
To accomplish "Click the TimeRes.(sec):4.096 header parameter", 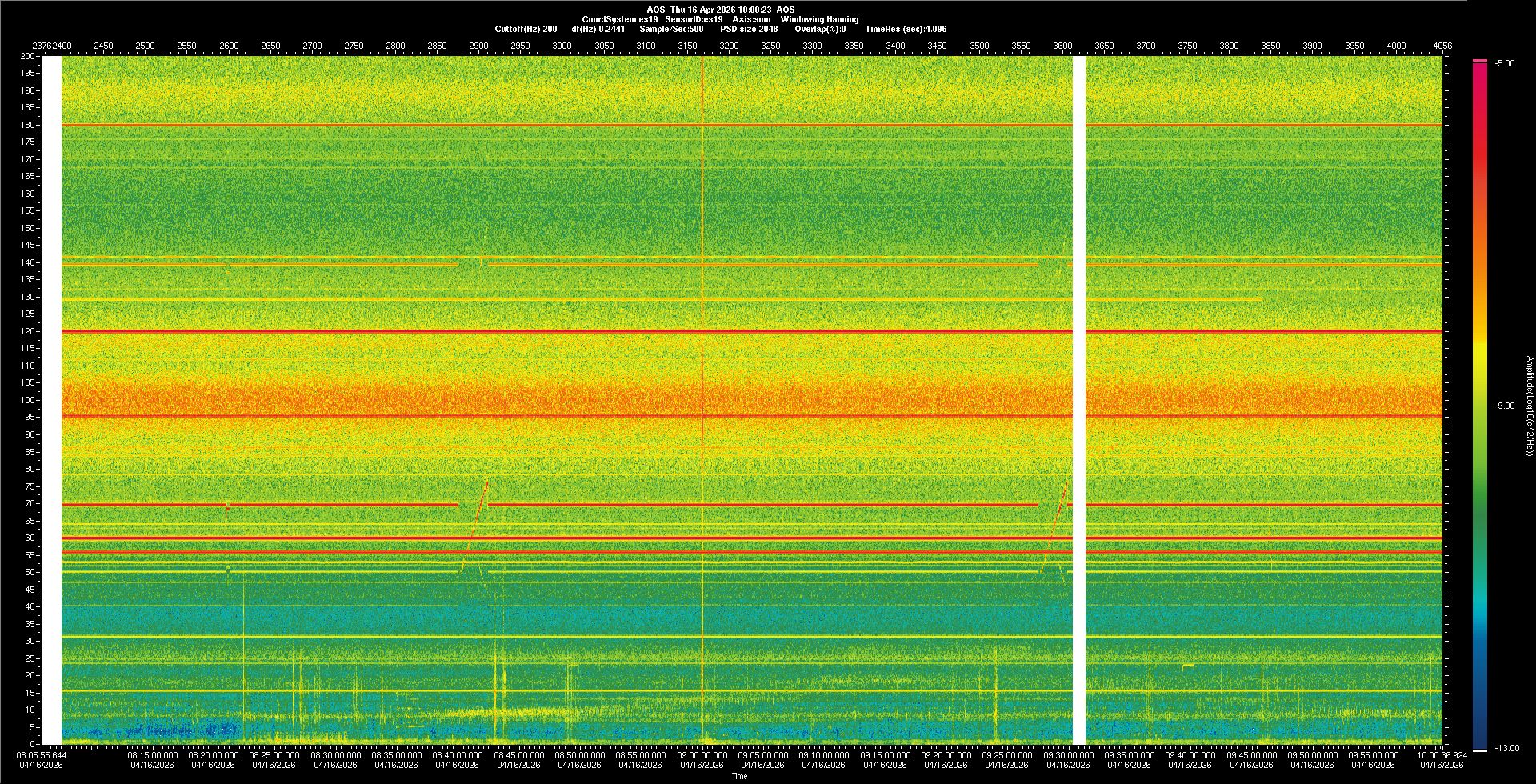I will [x=906, y=29].
